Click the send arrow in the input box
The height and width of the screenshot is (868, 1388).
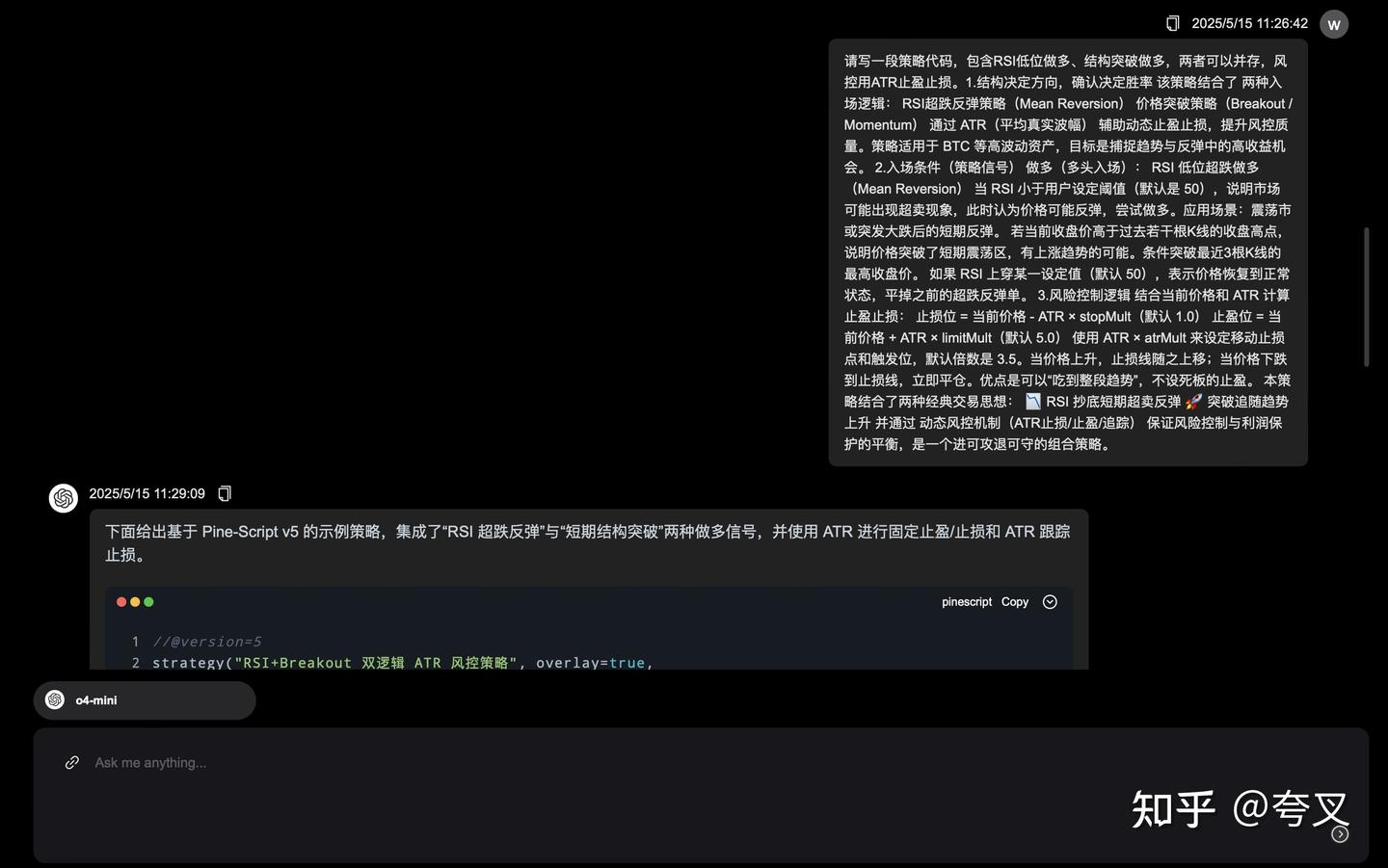pyautogui.click(x=1338, y=832)
